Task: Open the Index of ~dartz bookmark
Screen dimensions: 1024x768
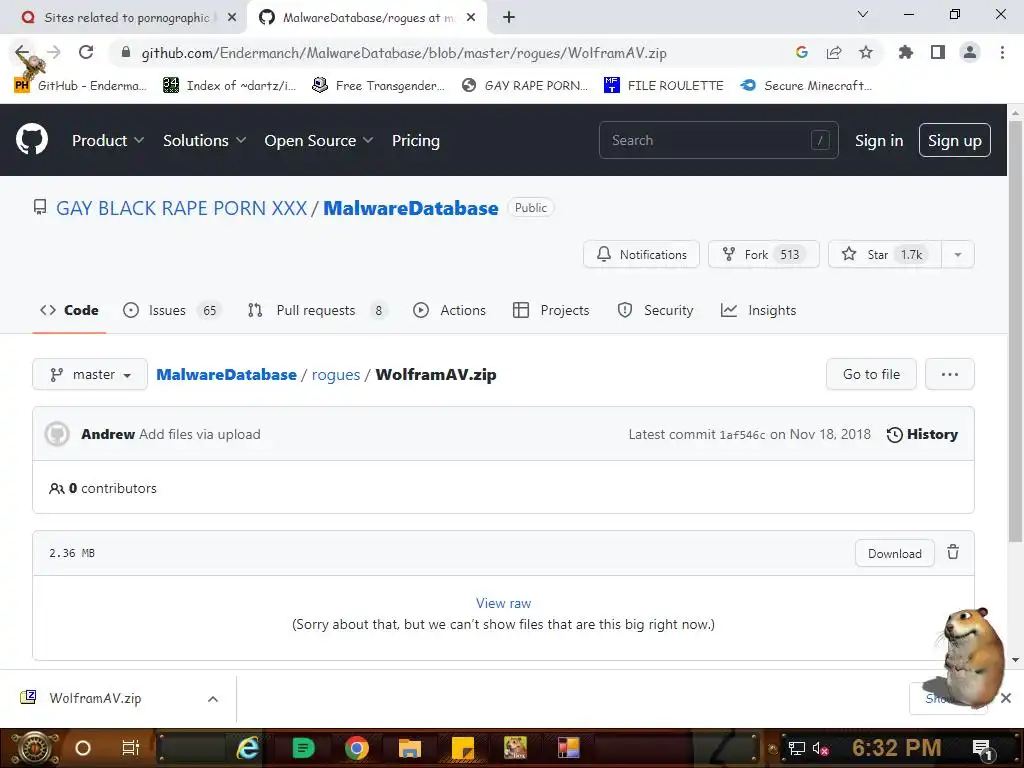Action: point(229,85)
